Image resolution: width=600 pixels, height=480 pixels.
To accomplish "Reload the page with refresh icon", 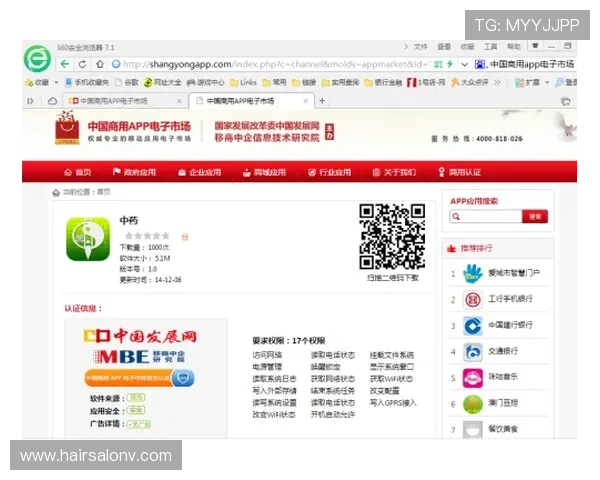I will (x=82, y=64).
